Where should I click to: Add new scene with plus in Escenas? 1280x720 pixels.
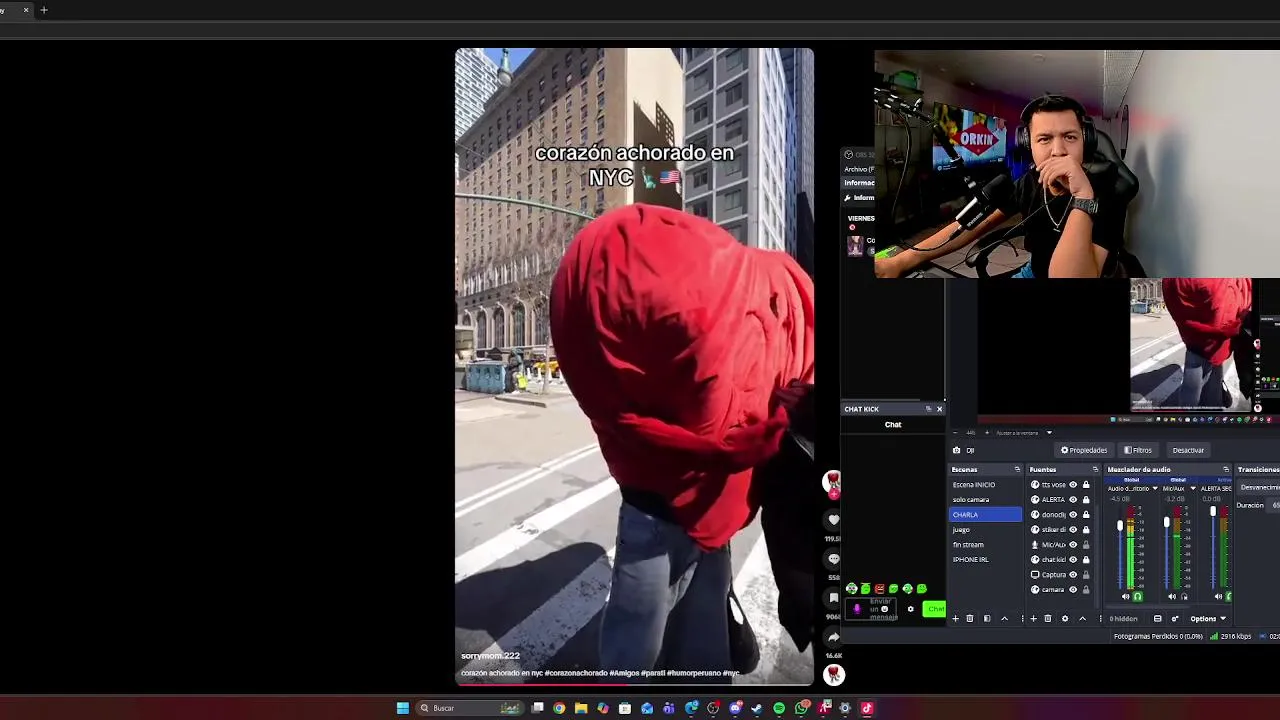click(x=955, y=619)
